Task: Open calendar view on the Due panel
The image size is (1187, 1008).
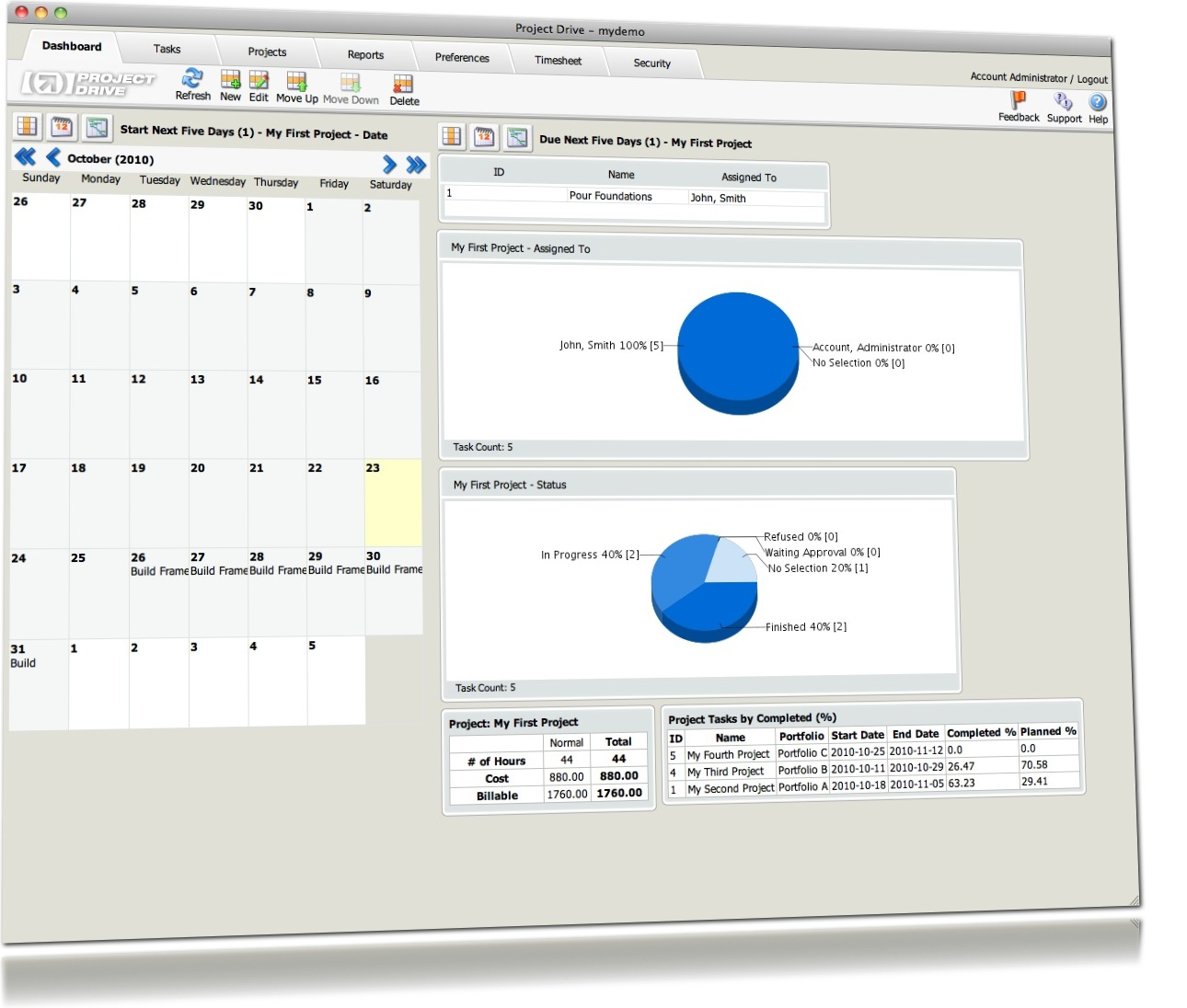Action: tap(485, 137)
